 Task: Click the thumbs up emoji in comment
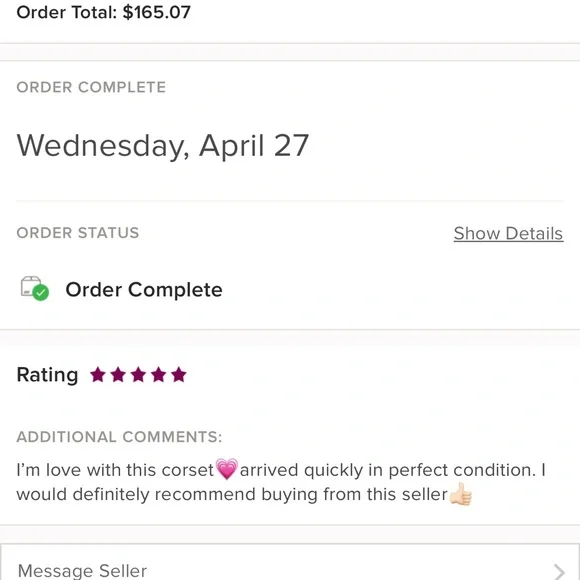(x=461, y=494)
